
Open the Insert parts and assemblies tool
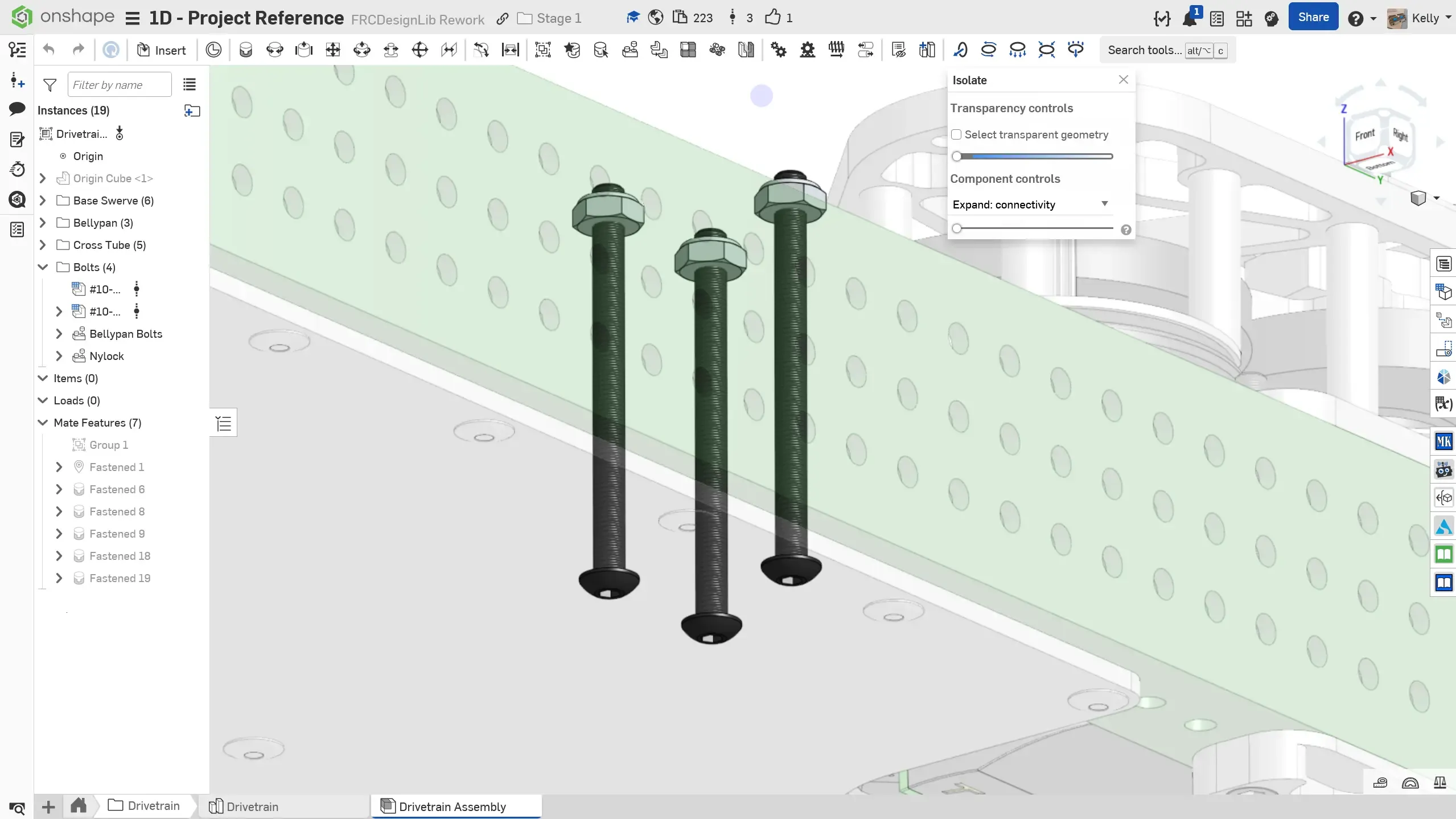click(162, 50)
